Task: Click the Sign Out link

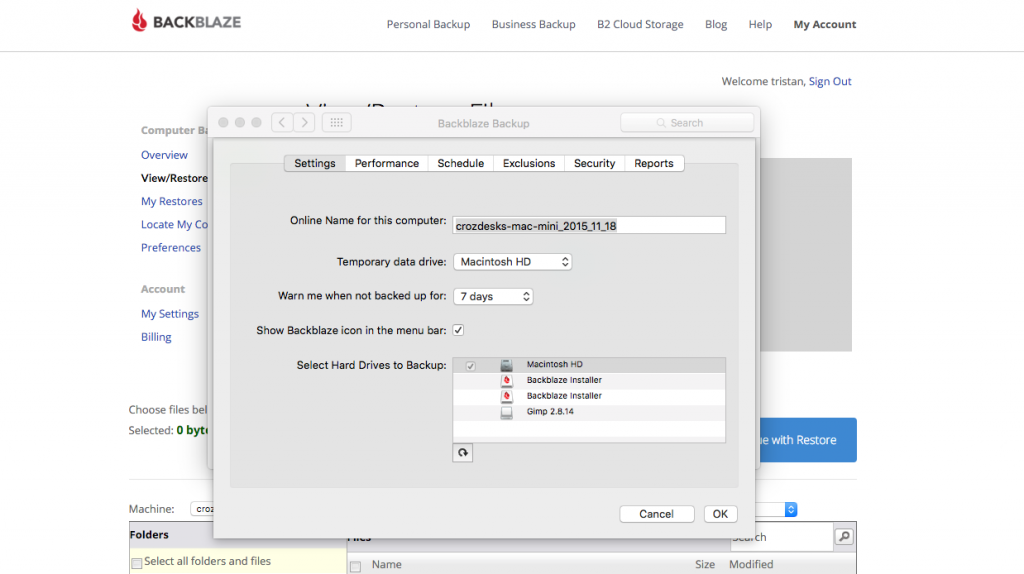Action: [830, 81]
